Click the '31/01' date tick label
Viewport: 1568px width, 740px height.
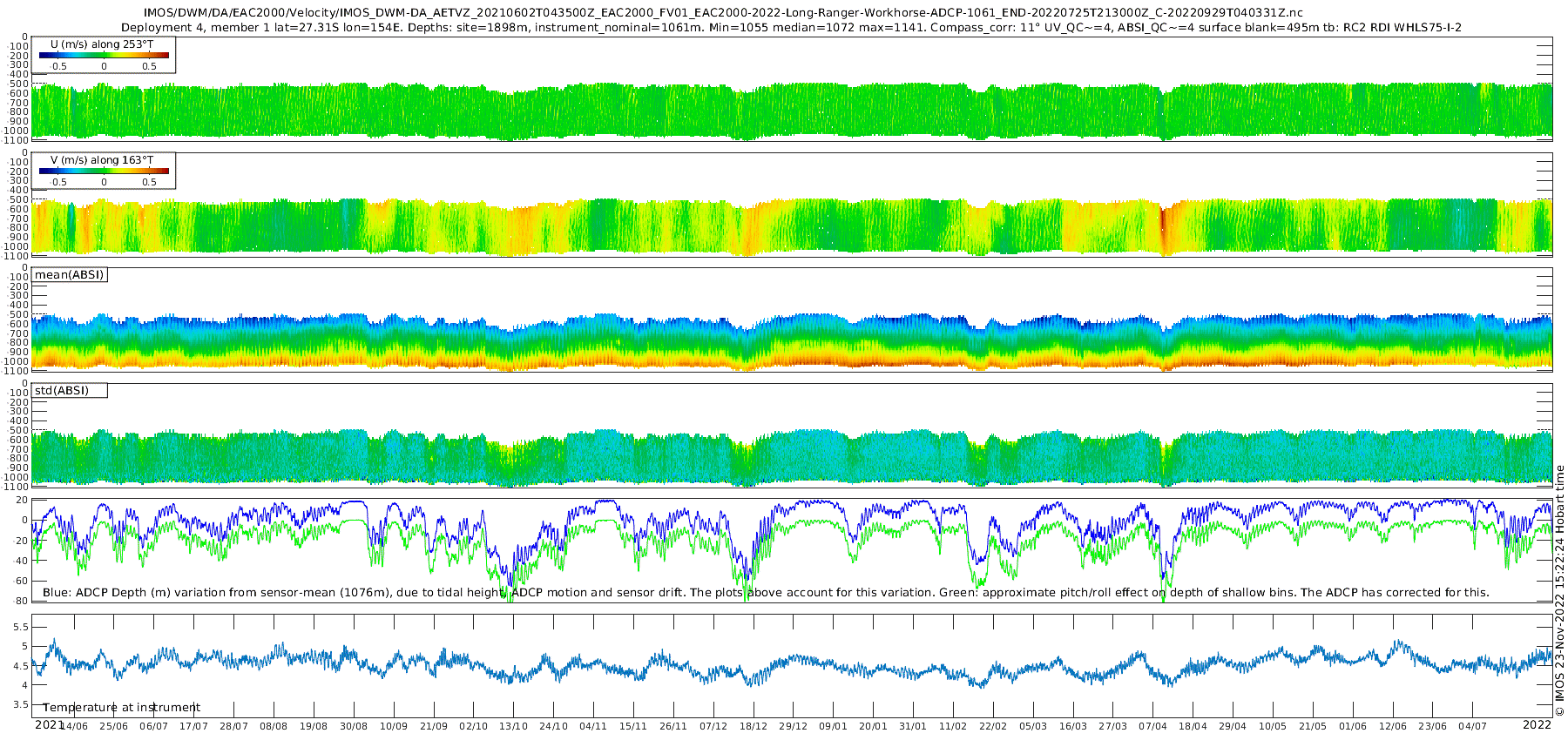click(x=914, y=726)
